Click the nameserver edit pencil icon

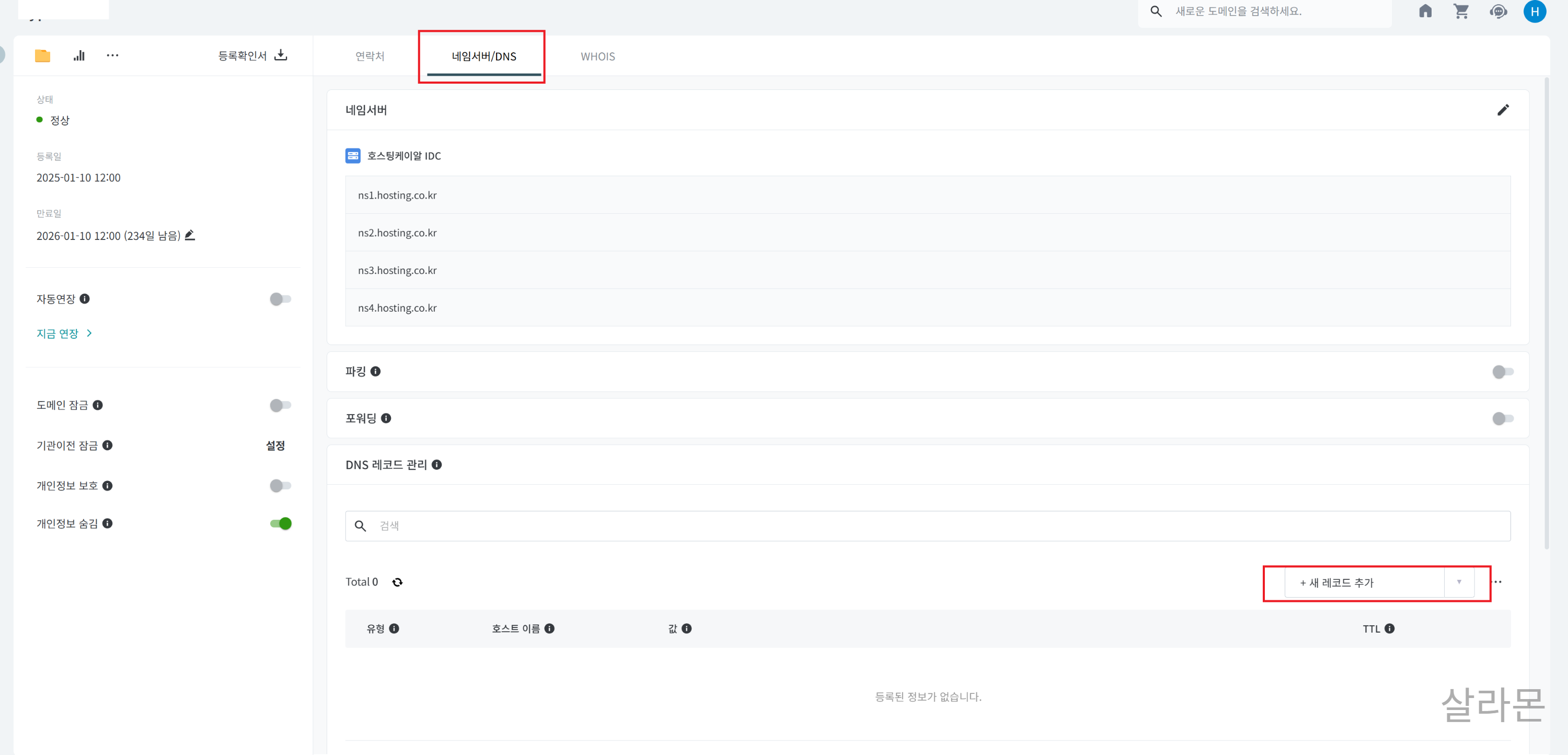pyautogui.click(x=1503, y=110)
